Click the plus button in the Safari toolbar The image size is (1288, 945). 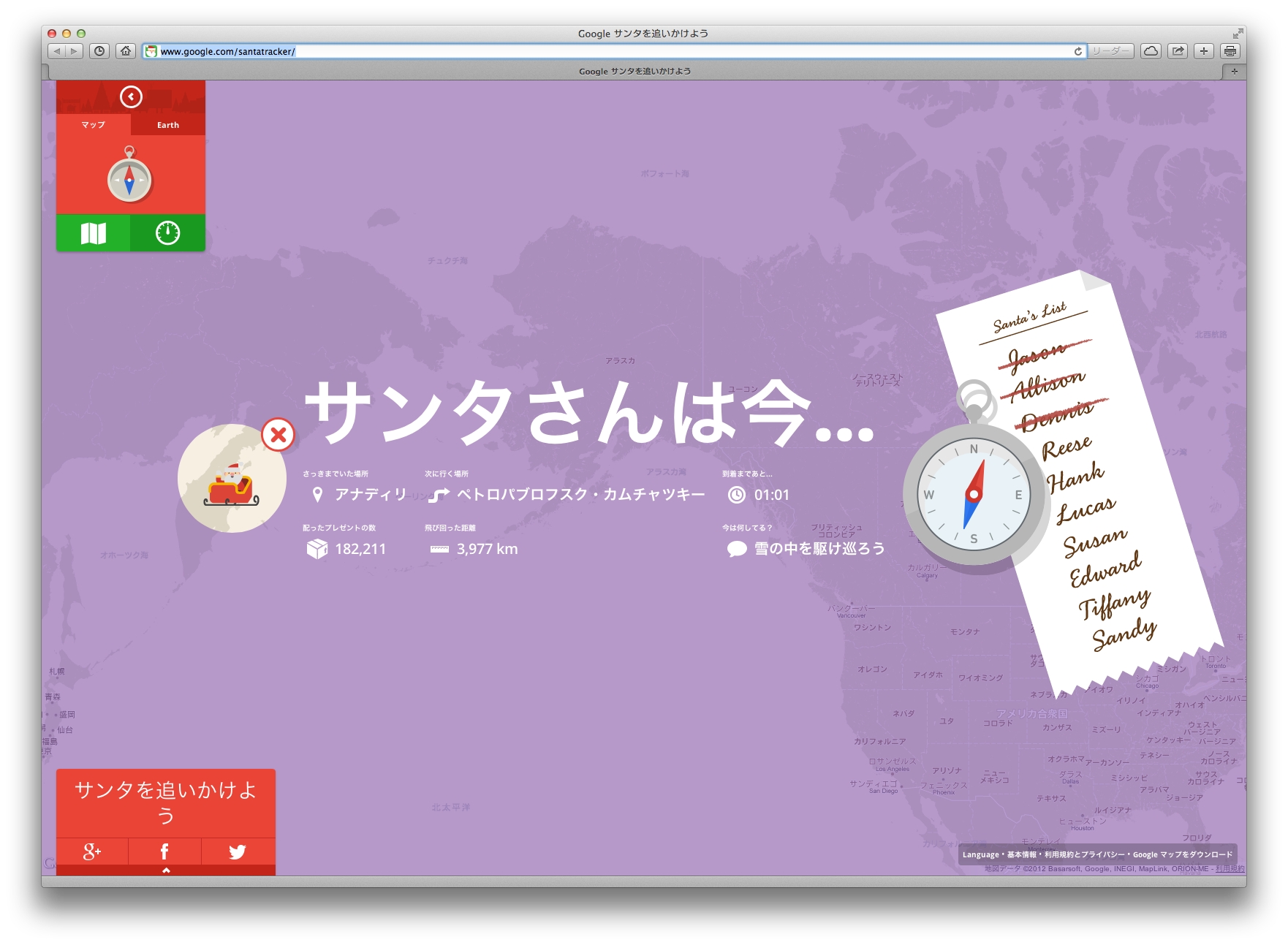click(1204, 51)
